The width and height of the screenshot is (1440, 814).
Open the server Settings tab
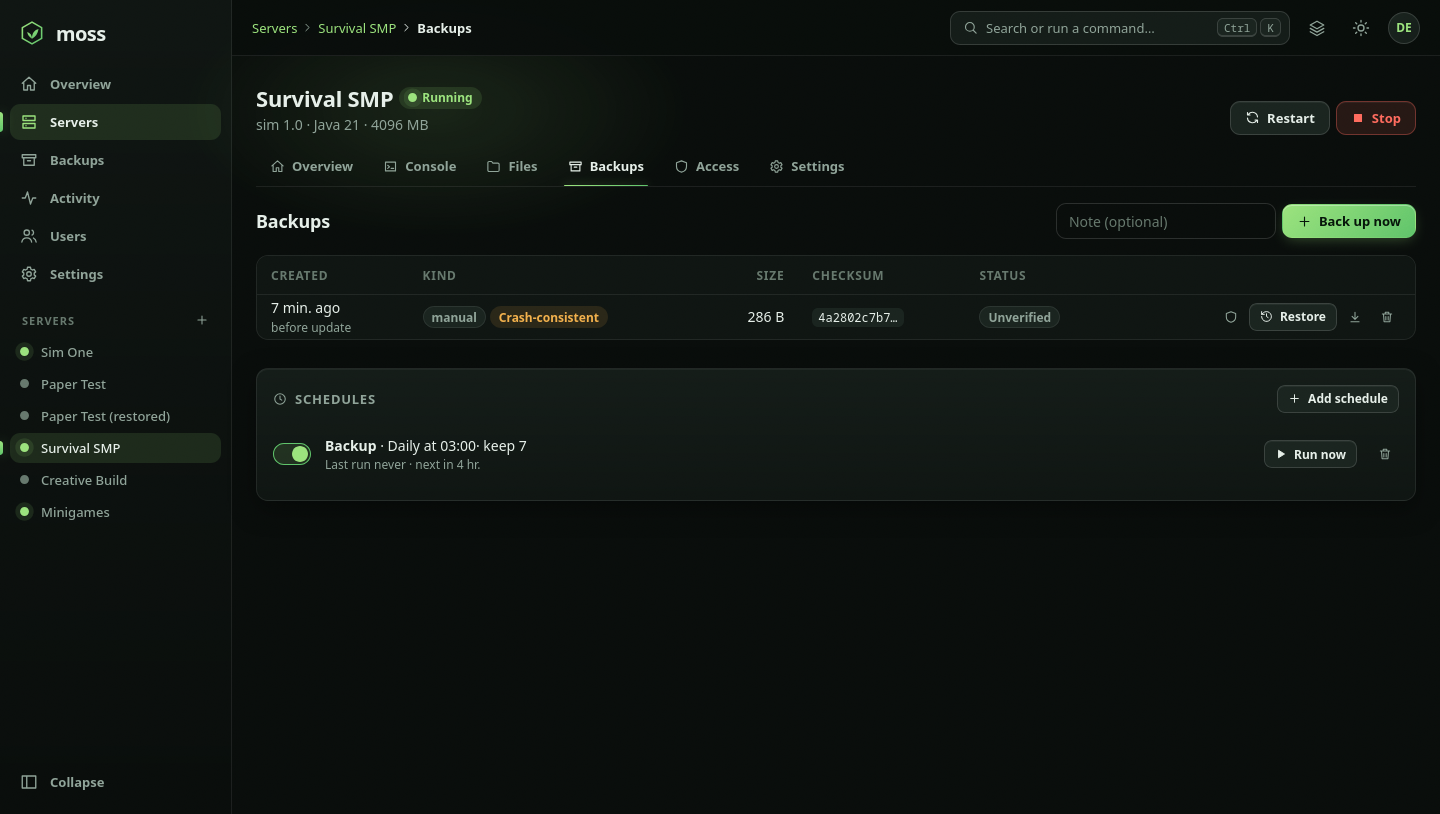point(807,166)
